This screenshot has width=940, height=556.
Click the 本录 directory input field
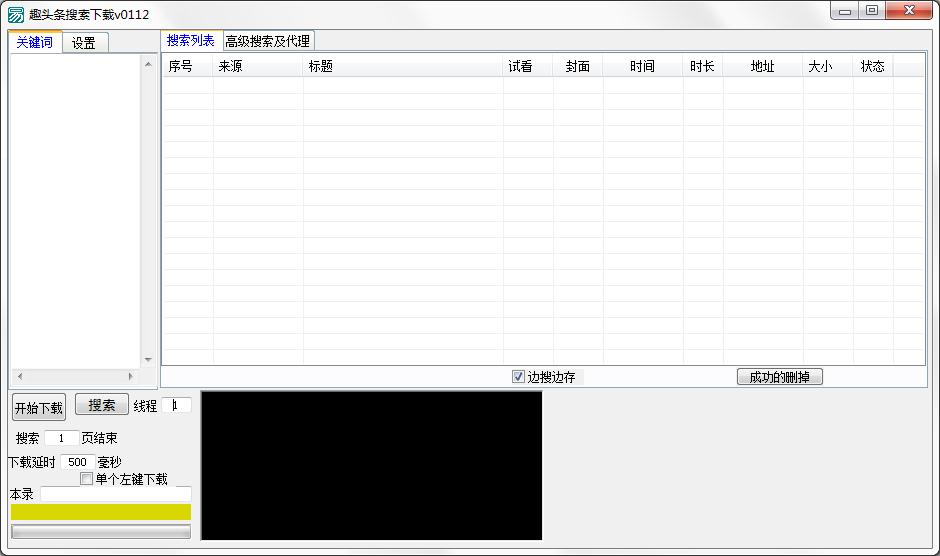pos(116,494)
